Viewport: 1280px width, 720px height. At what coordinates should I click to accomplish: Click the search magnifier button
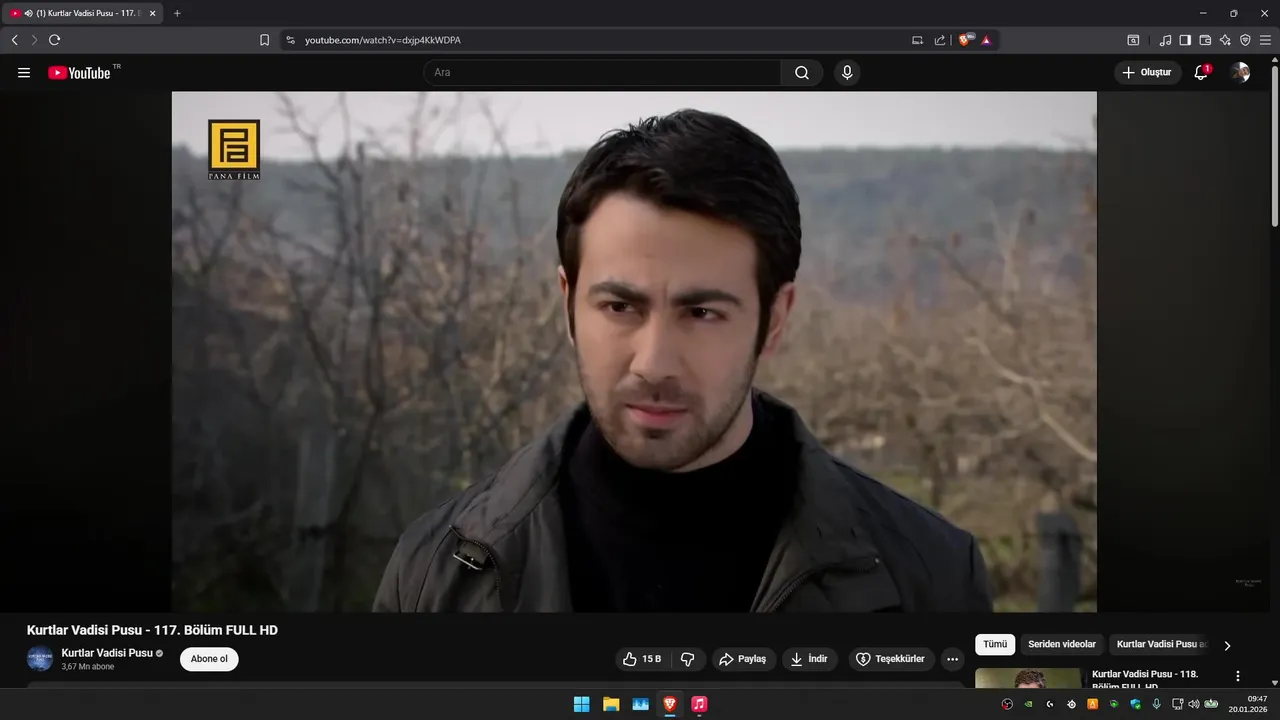click(802, 73)
